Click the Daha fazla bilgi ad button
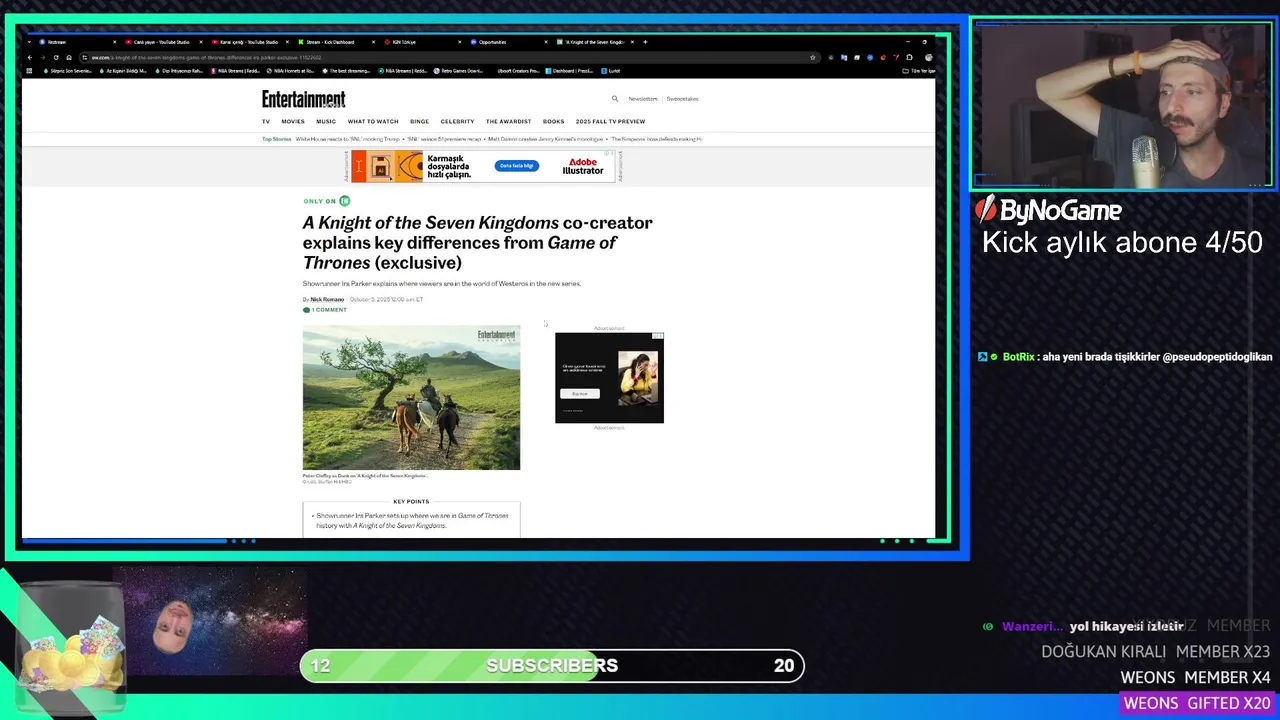 coord(517,166)
